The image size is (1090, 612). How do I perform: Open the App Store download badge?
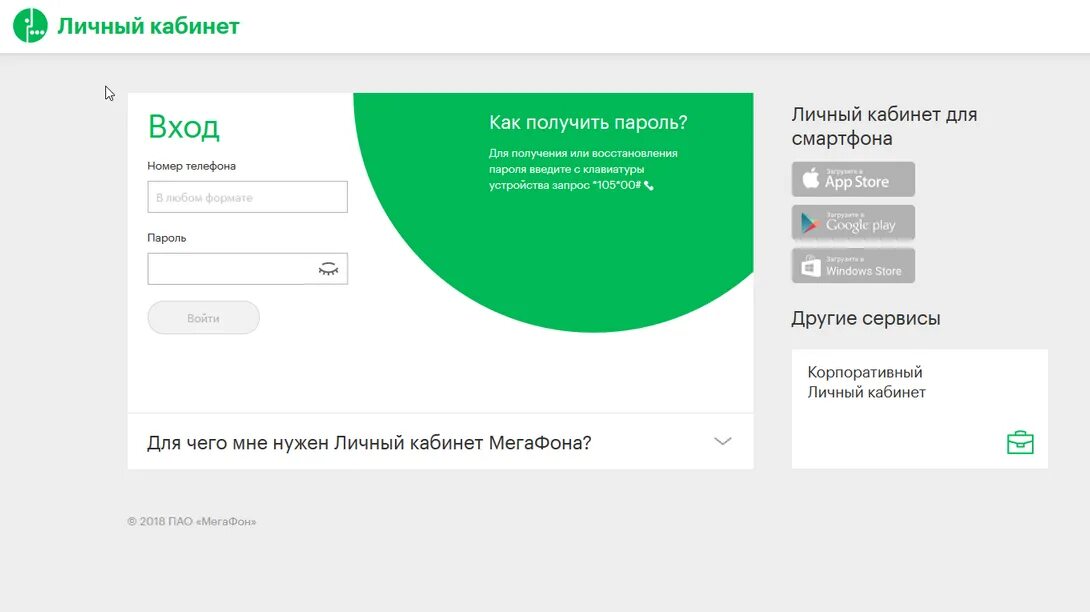pos(853,179)
